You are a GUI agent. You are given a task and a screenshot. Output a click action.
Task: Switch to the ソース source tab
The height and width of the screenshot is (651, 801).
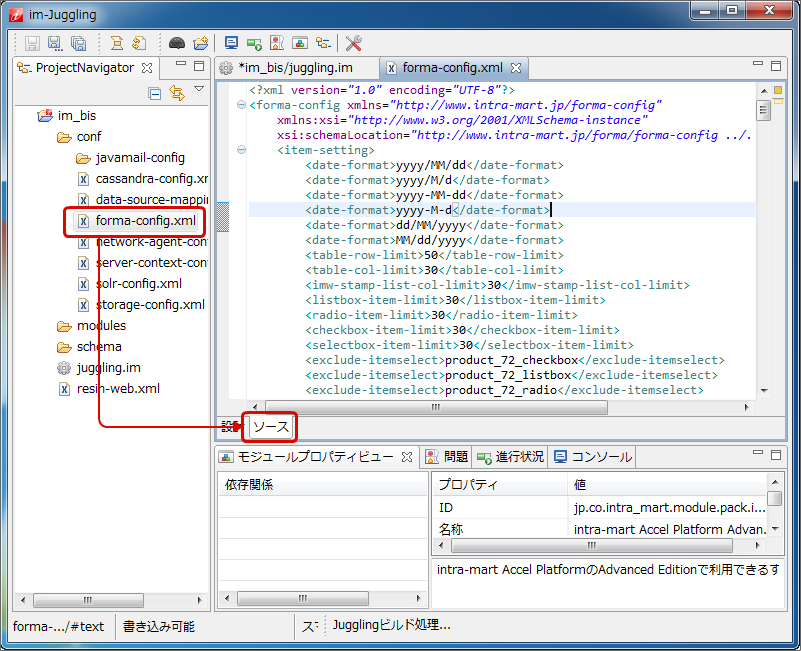(271, 427)
